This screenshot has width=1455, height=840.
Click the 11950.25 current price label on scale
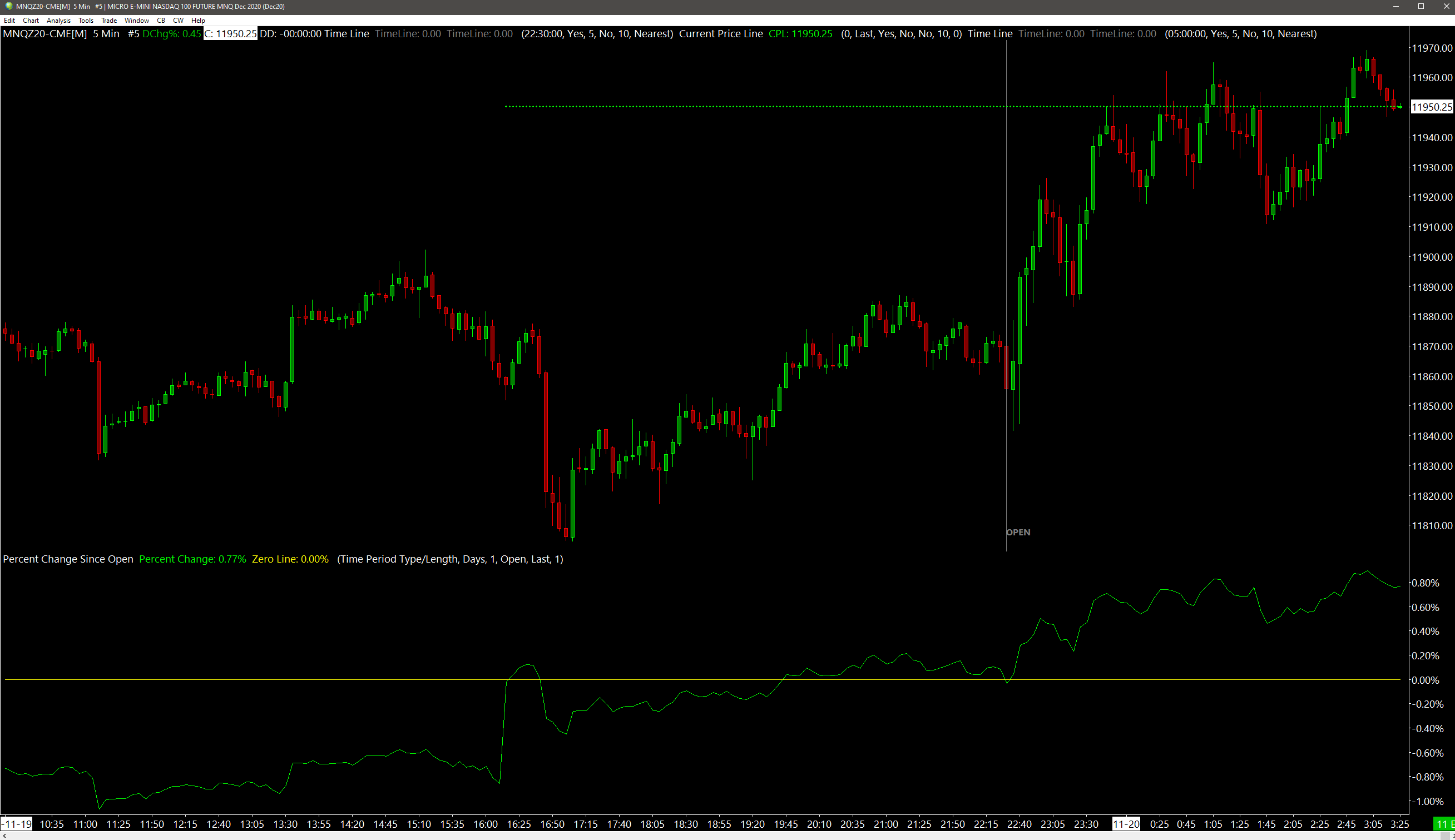pos(1431,107)
